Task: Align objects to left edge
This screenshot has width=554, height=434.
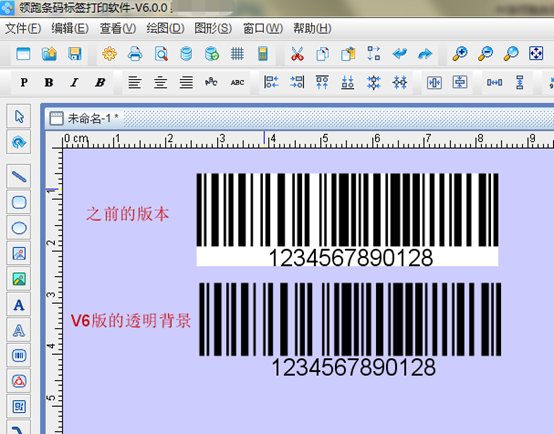Action: [x=271, y=82]
